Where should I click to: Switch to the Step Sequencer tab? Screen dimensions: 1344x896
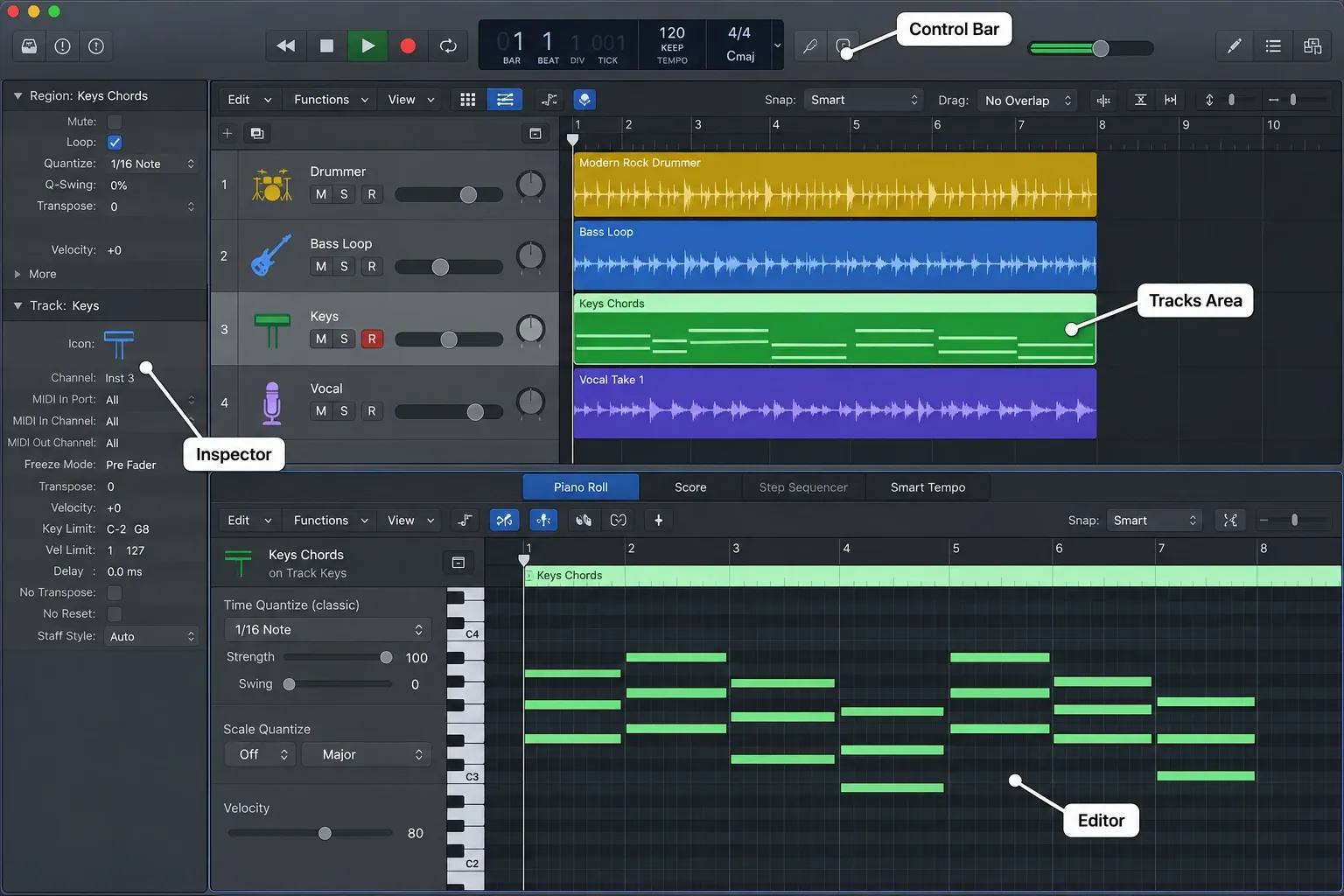pos(803,487)
